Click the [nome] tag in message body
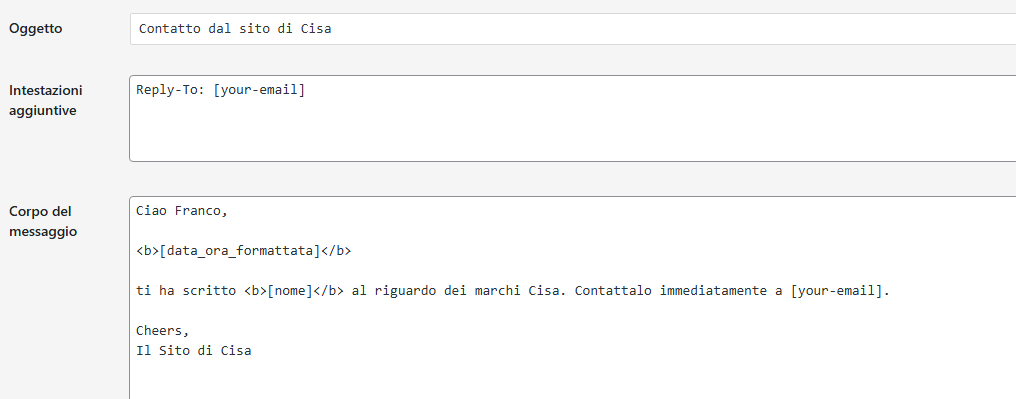Screen dimensions: 1016x399 point(290,291)
